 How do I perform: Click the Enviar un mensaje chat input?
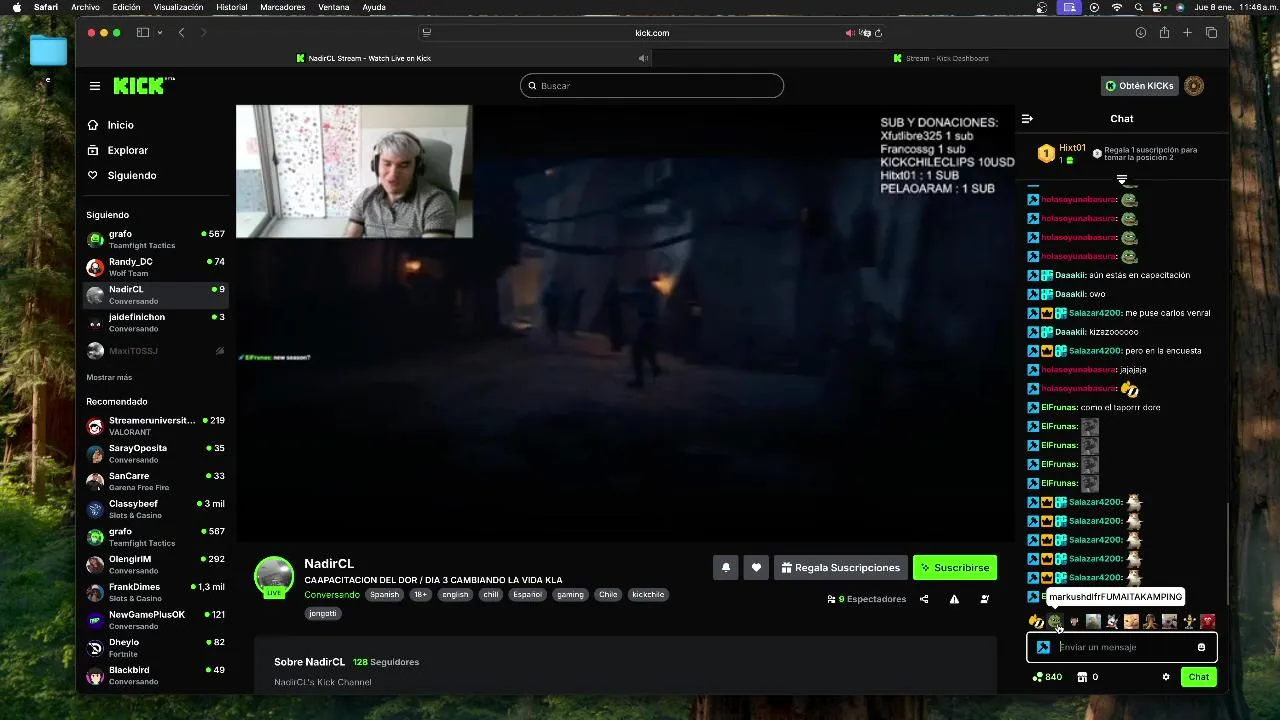(1124, 647)
